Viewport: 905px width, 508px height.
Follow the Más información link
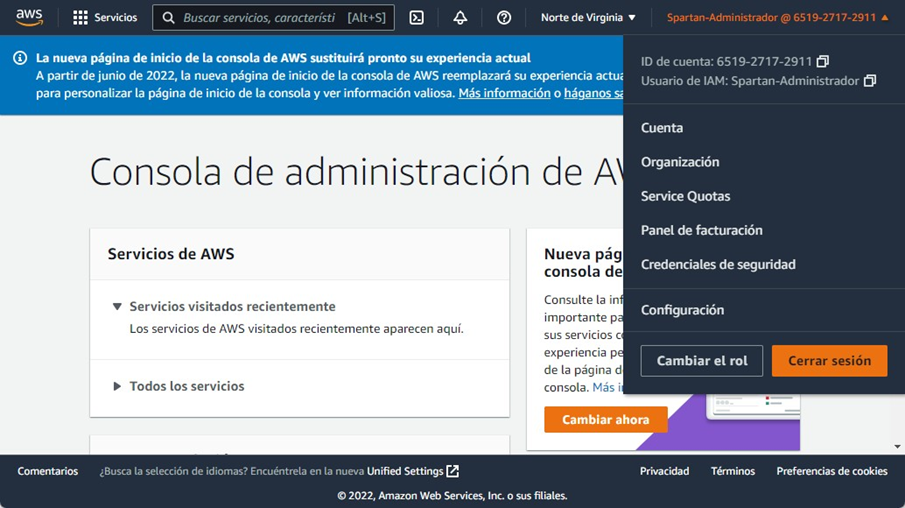pos(504,93)
